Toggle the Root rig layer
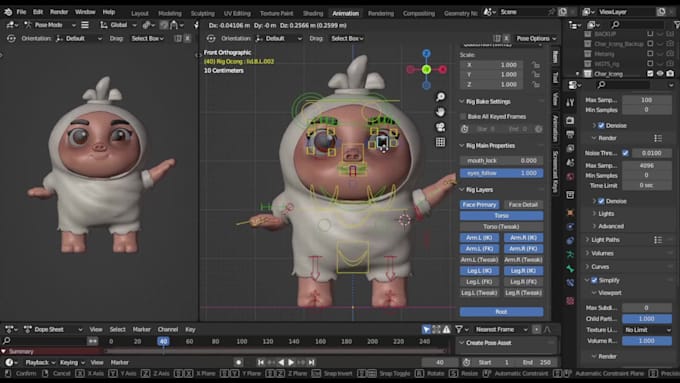The height and width of the screenshot is (383, 680). point(501,312)
